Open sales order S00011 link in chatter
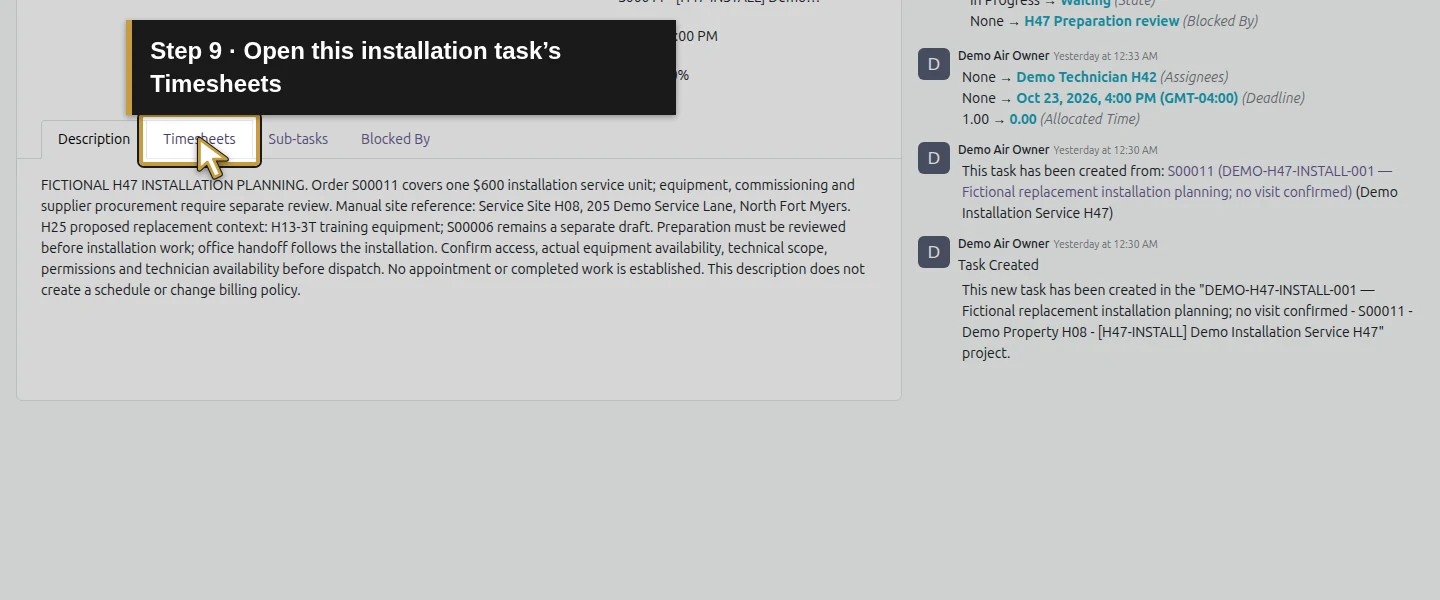The width and height of the screenshot is (1440, 600). pos(1177,181)
